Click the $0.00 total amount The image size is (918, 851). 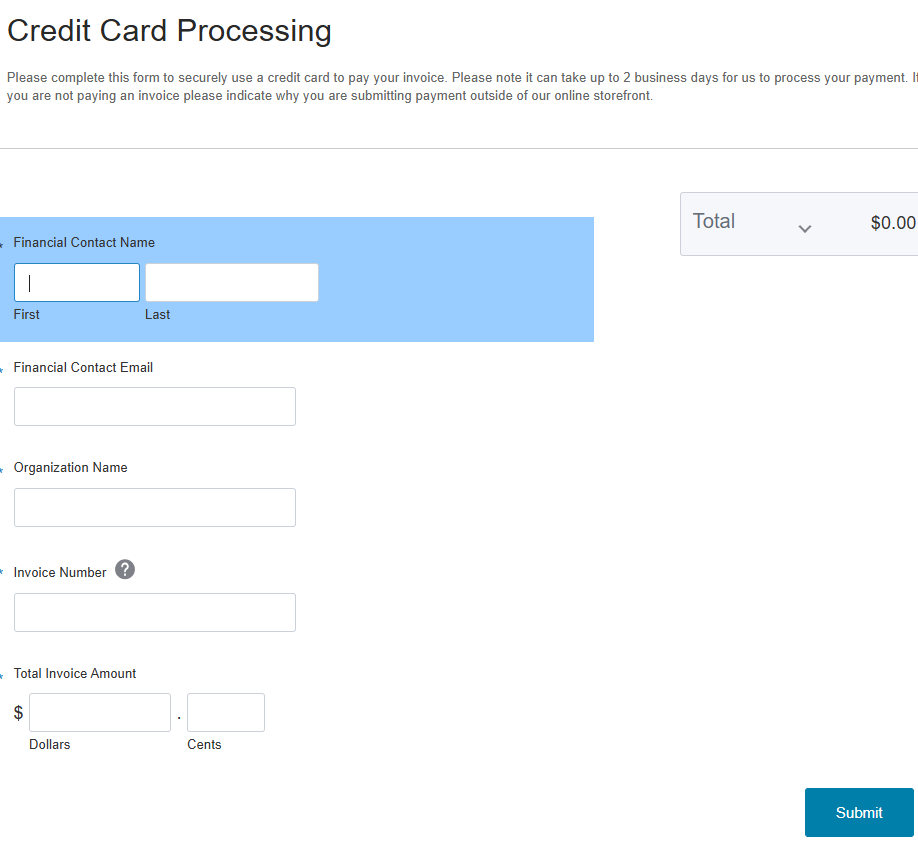click(x=893, y=223)
